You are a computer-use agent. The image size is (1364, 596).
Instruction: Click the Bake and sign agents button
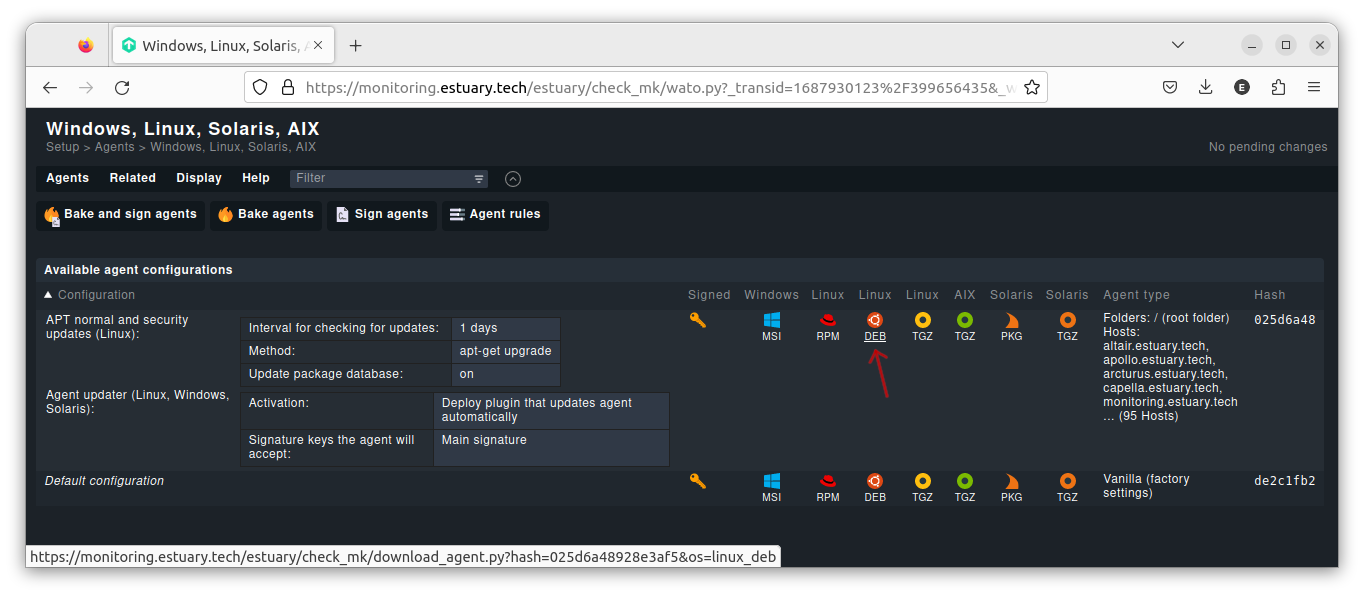(x=120, y=214)
